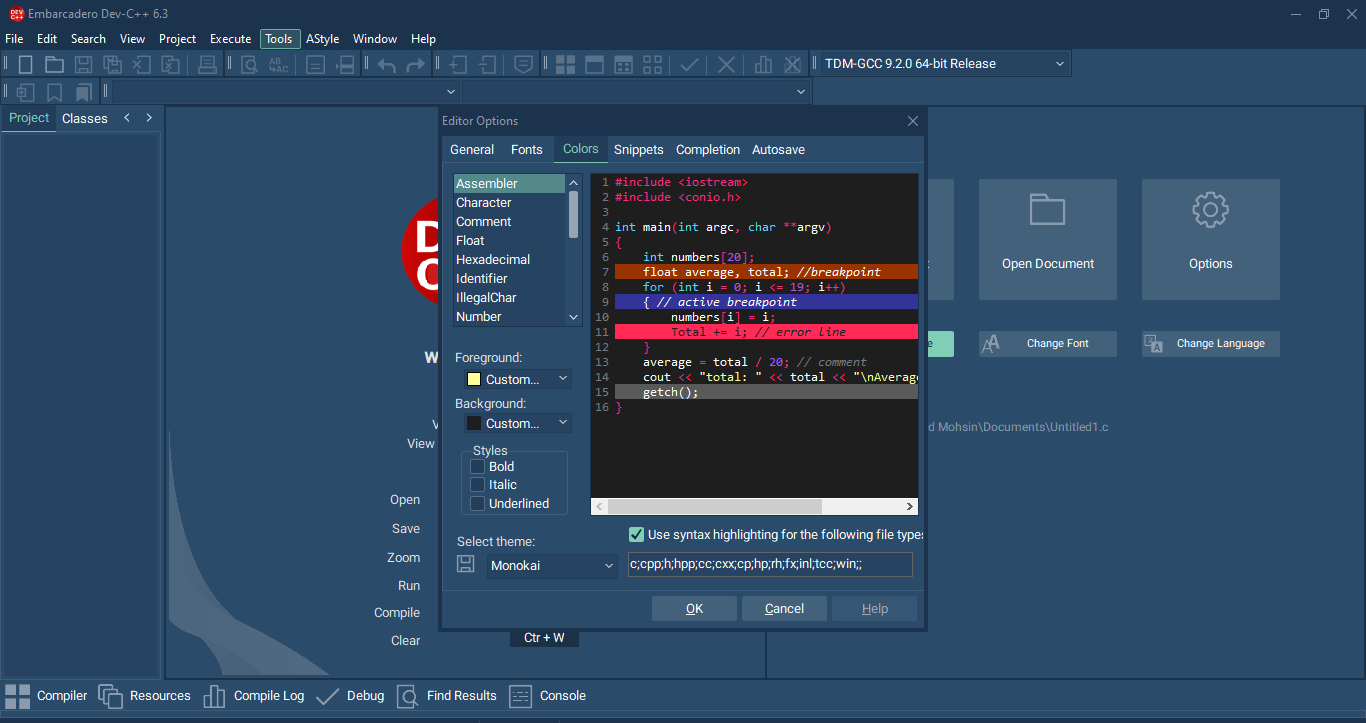Click the Run window toolbar icon
Image resolution: width=1366 pixels, height=723 pixels.
tap(594, 64)
